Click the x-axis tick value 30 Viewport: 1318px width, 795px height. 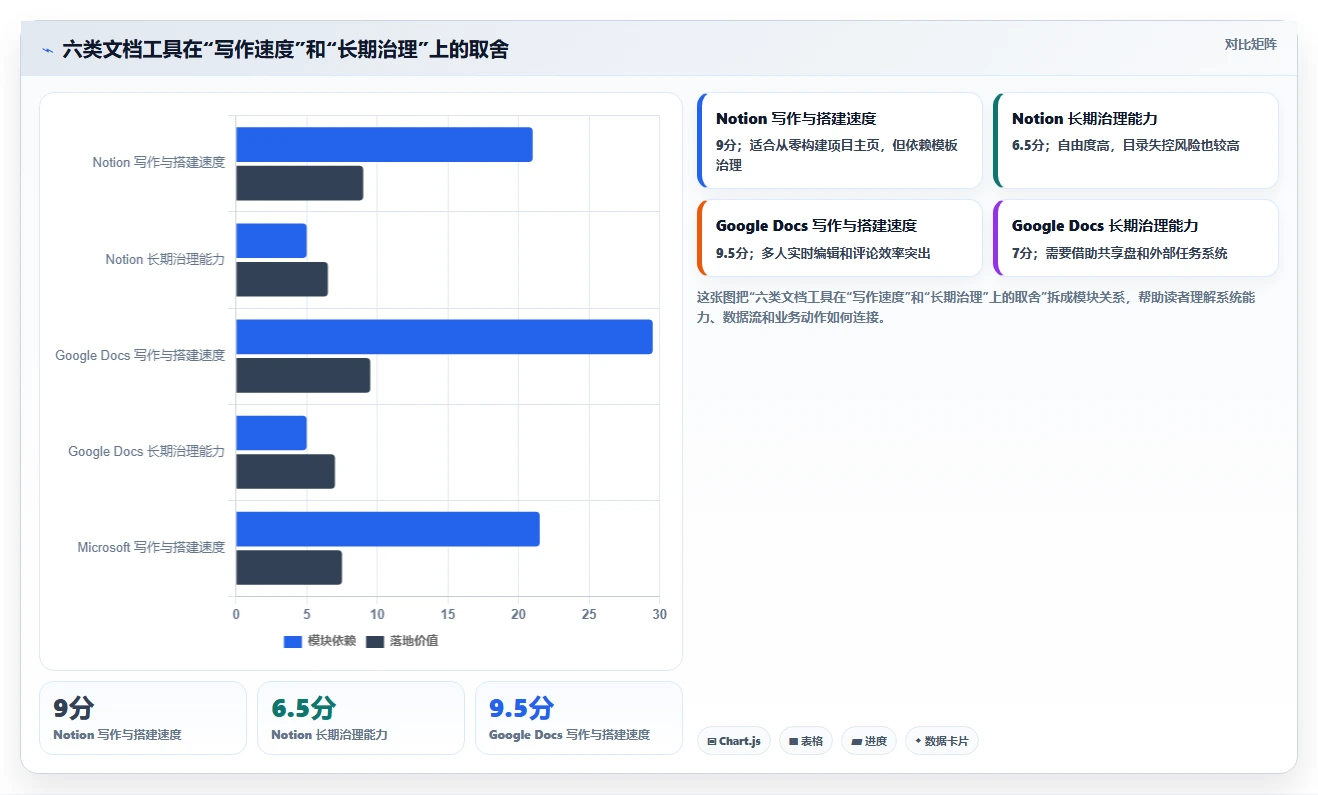coord(659,614)
